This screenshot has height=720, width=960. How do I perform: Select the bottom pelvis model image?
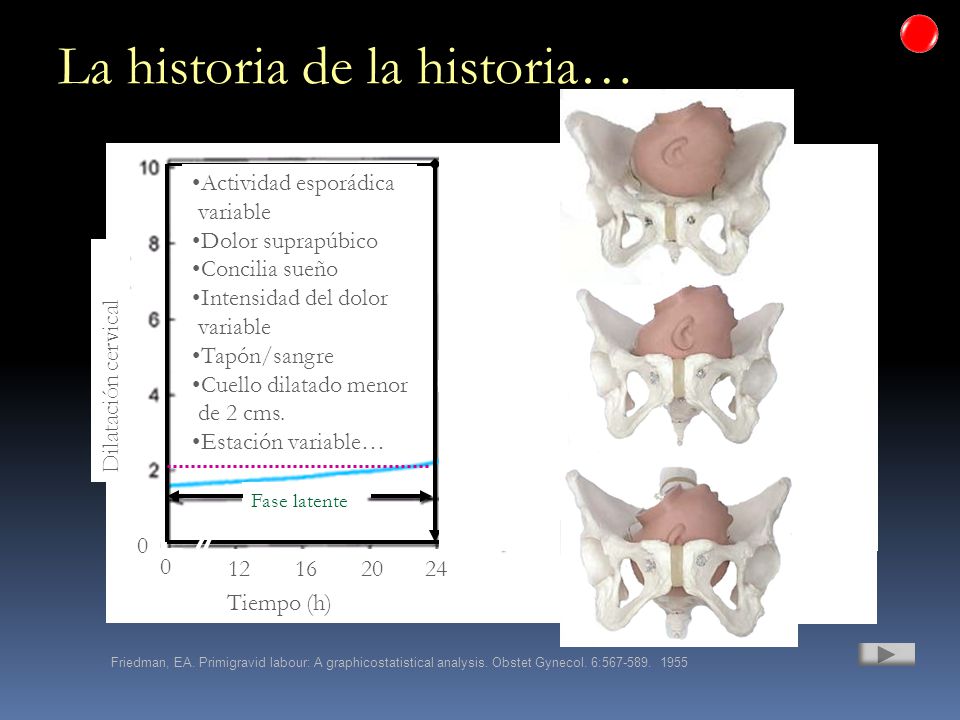pyautogui.click(x=678, y=552)
